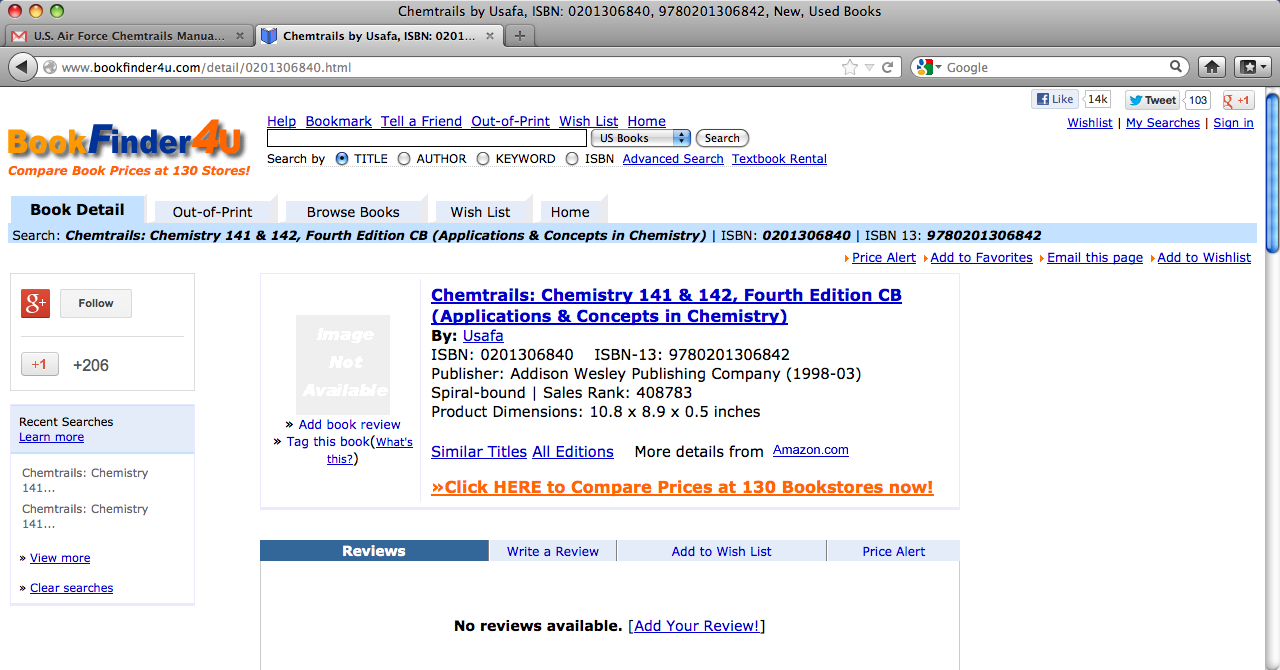Image resolution: width=1280 pixels, height=670 pixels.
Task: Select the Reviews tab
Action: [374, 551]
